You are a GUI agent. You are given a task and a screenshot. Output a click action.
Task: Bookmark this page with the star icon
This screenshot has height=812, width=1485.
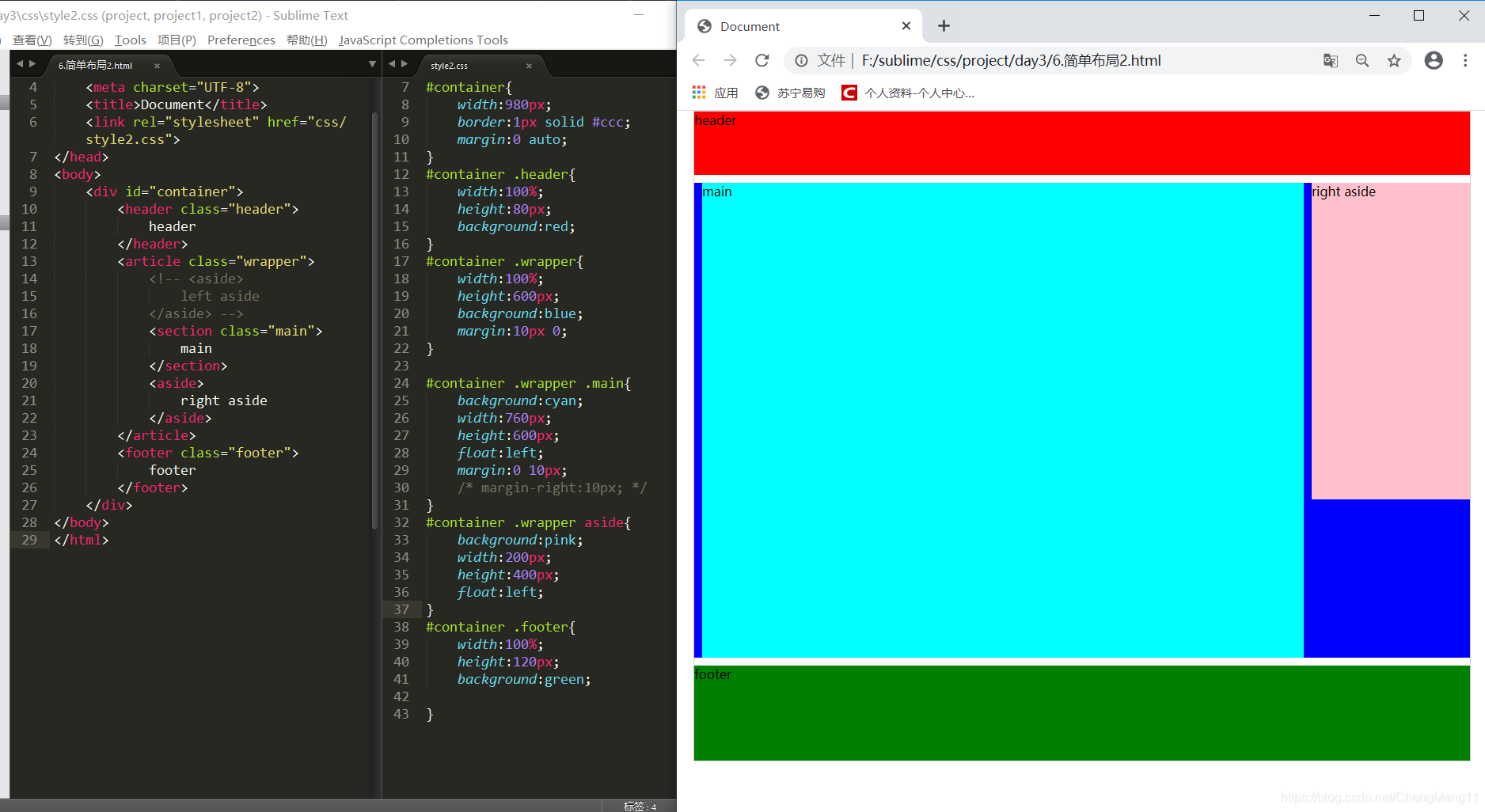tap(1394, 60)
